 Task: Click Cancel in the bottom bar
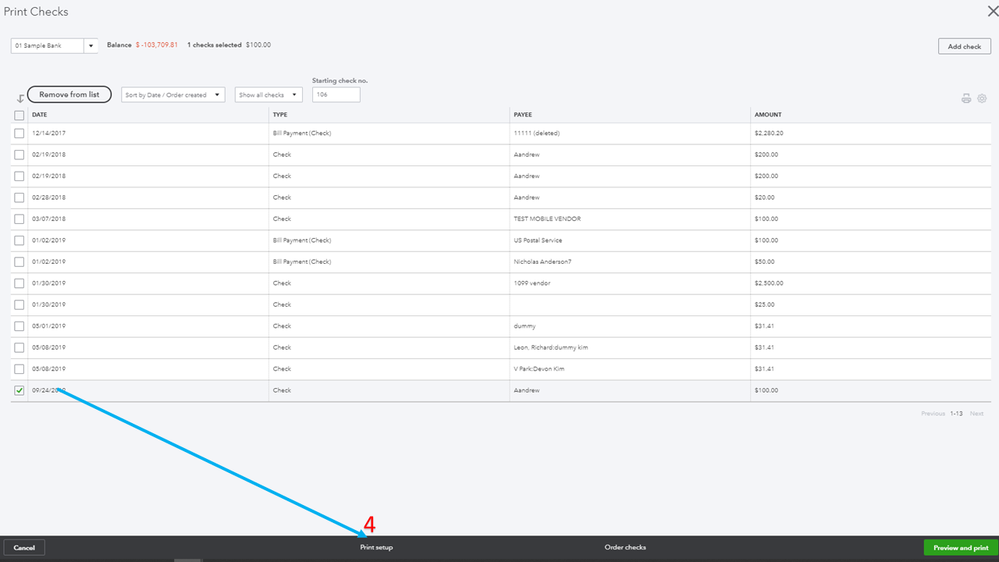pyautogui.click(x=24, y=548)
